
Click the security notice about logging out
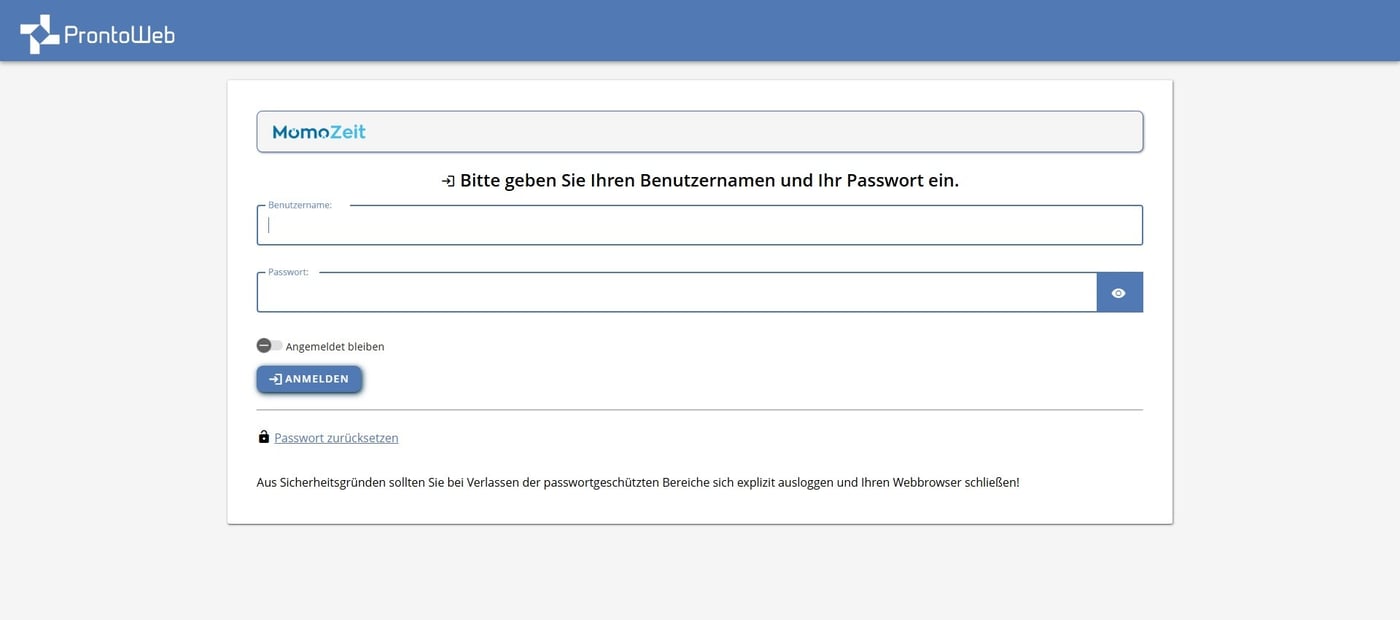pyautogui.click(x=638, y=482)
